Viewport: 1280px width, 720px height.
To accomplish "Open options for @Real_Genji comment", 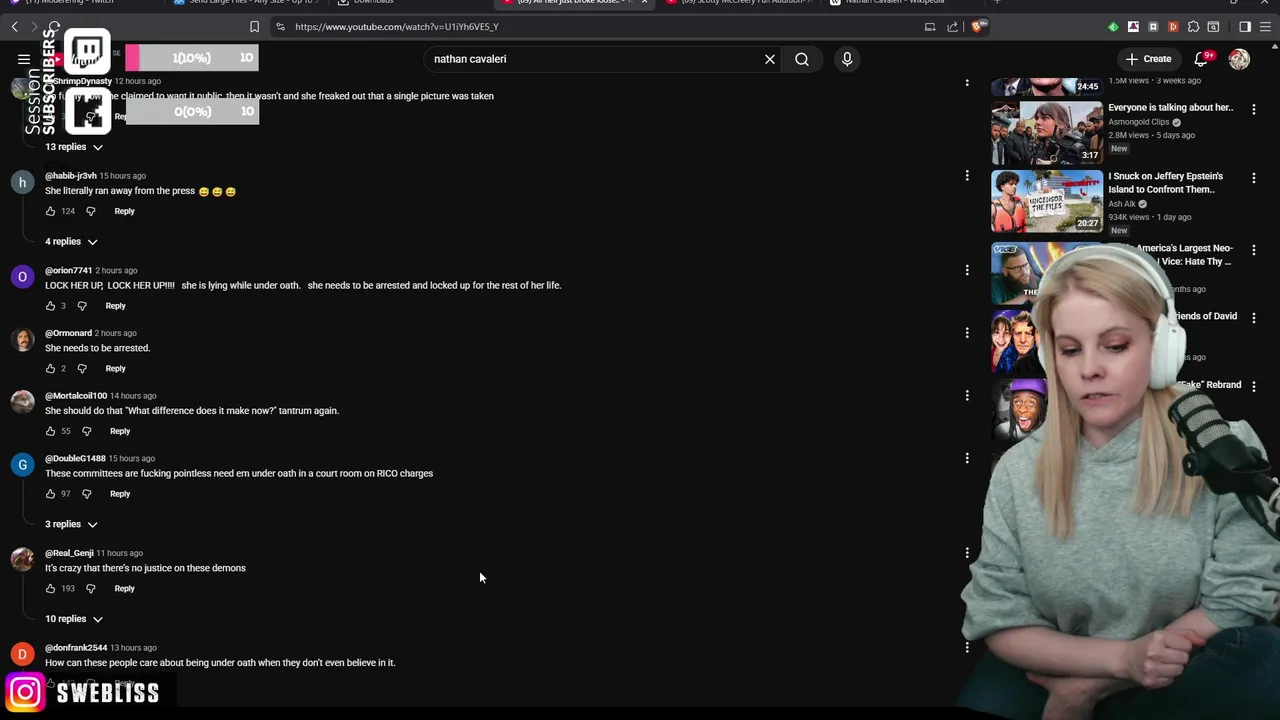I will pyautogui.click(x=967, y=553).
